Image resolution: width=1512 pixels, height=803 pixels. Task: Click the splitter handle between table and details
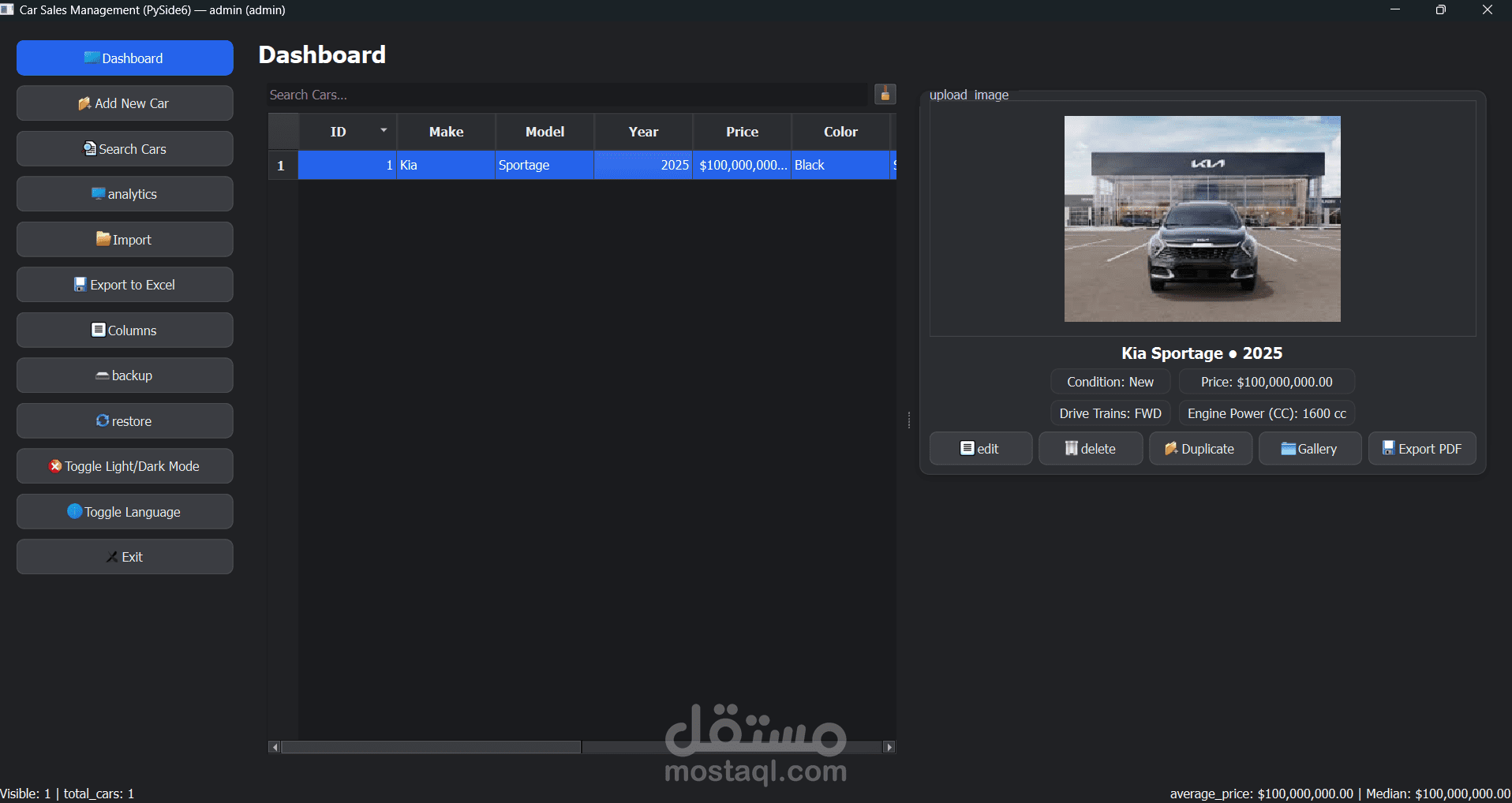[909, 420]
